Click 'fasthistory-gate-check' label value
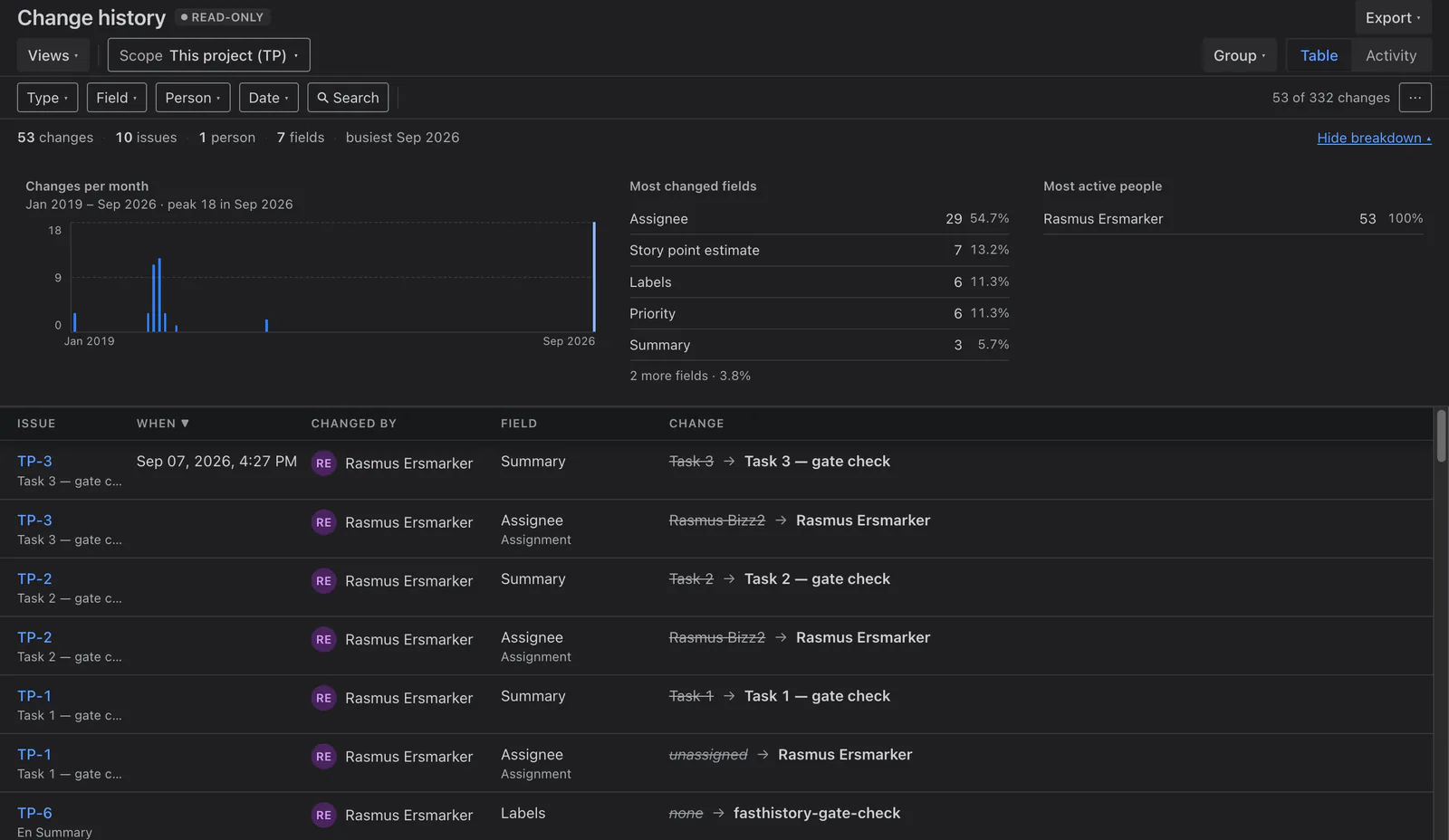1449x840 pixels. [817, 813]
